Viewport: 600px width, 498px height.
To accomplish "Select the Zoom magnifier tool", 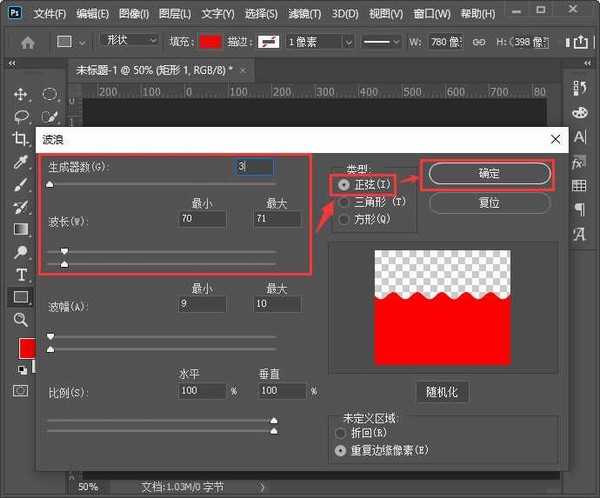I will (20, 320).
